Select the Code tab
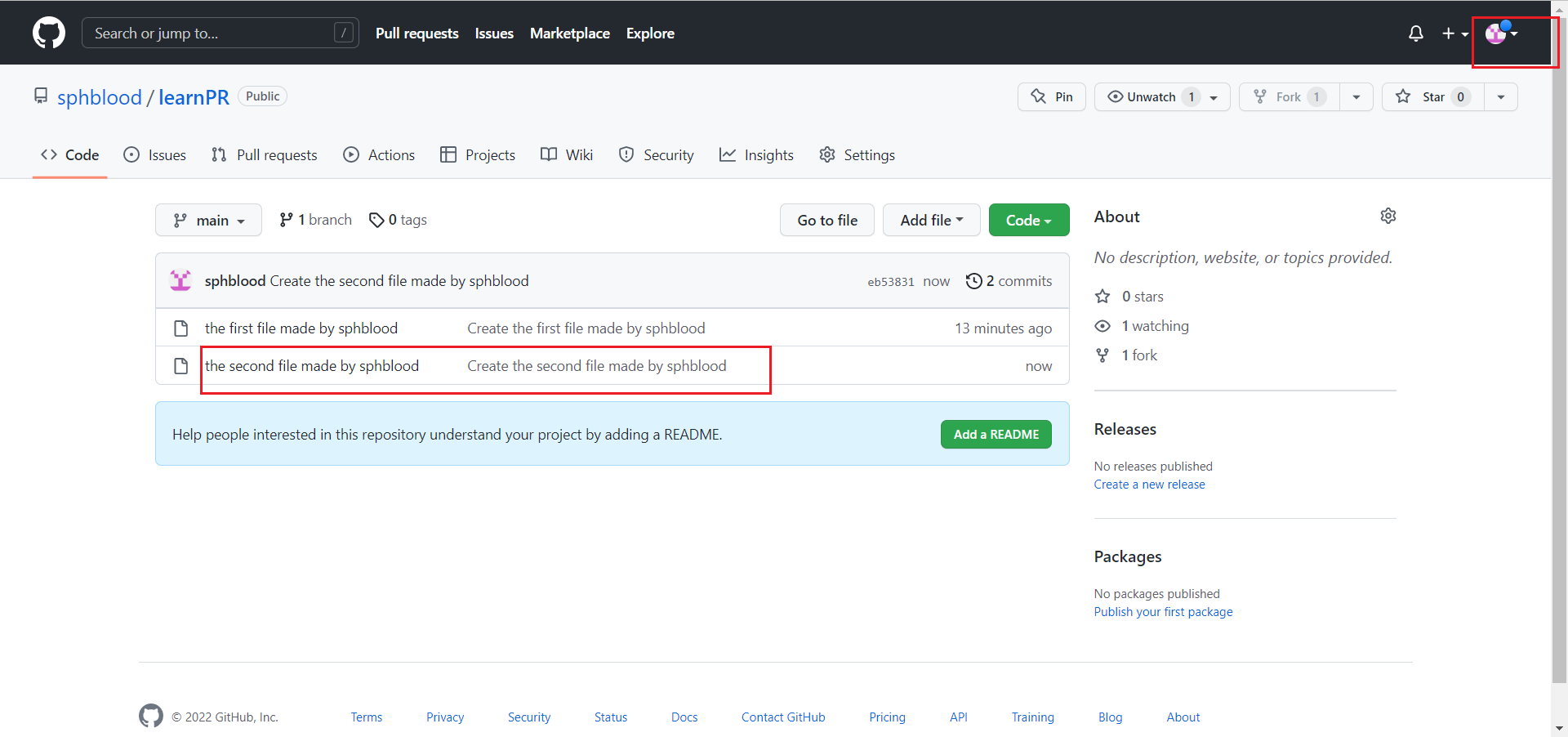1568x737 pixels. [70, 154]
